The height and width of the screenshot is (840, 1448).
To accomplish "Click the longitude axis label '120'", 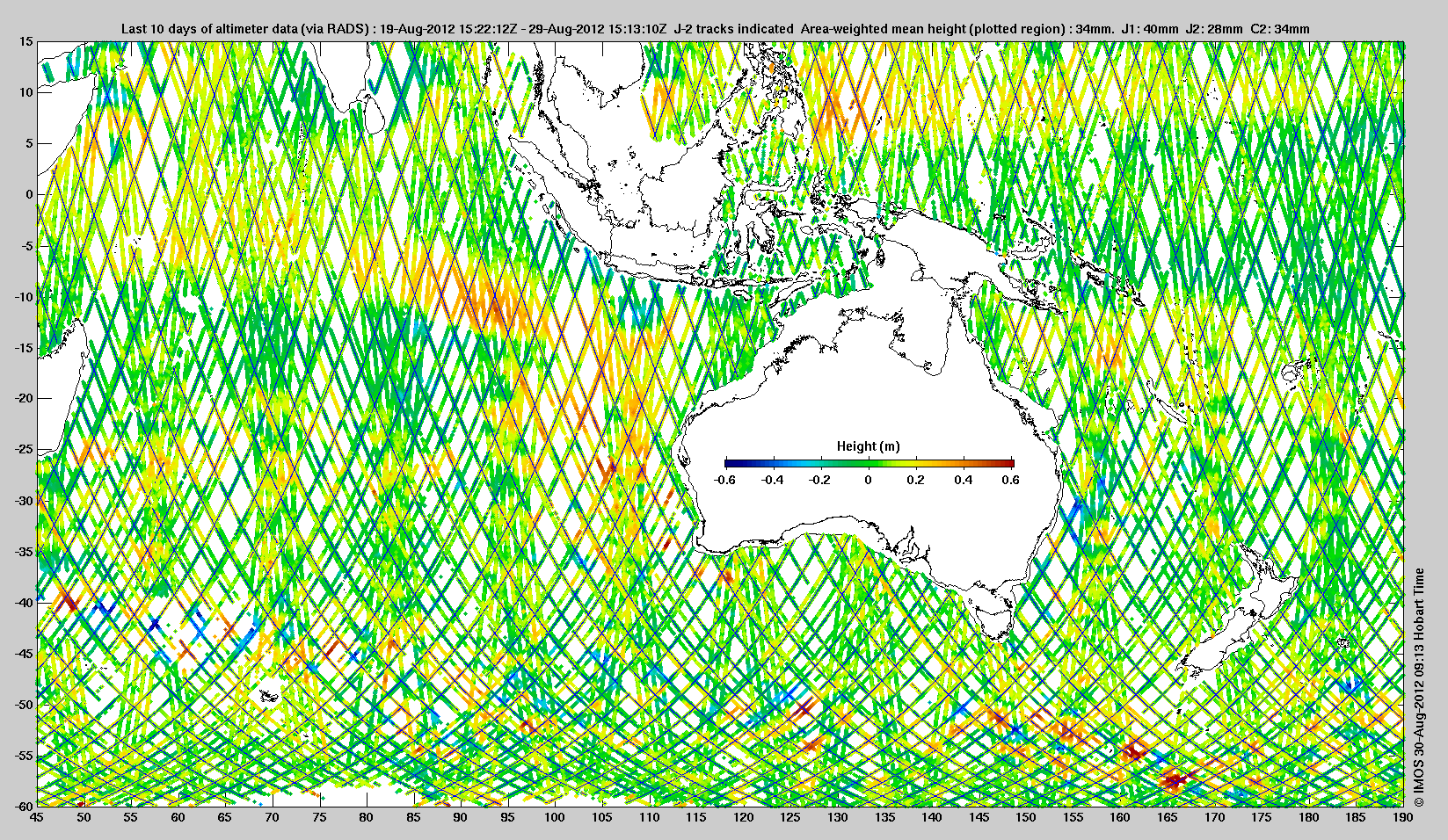I will pos(743,817).
